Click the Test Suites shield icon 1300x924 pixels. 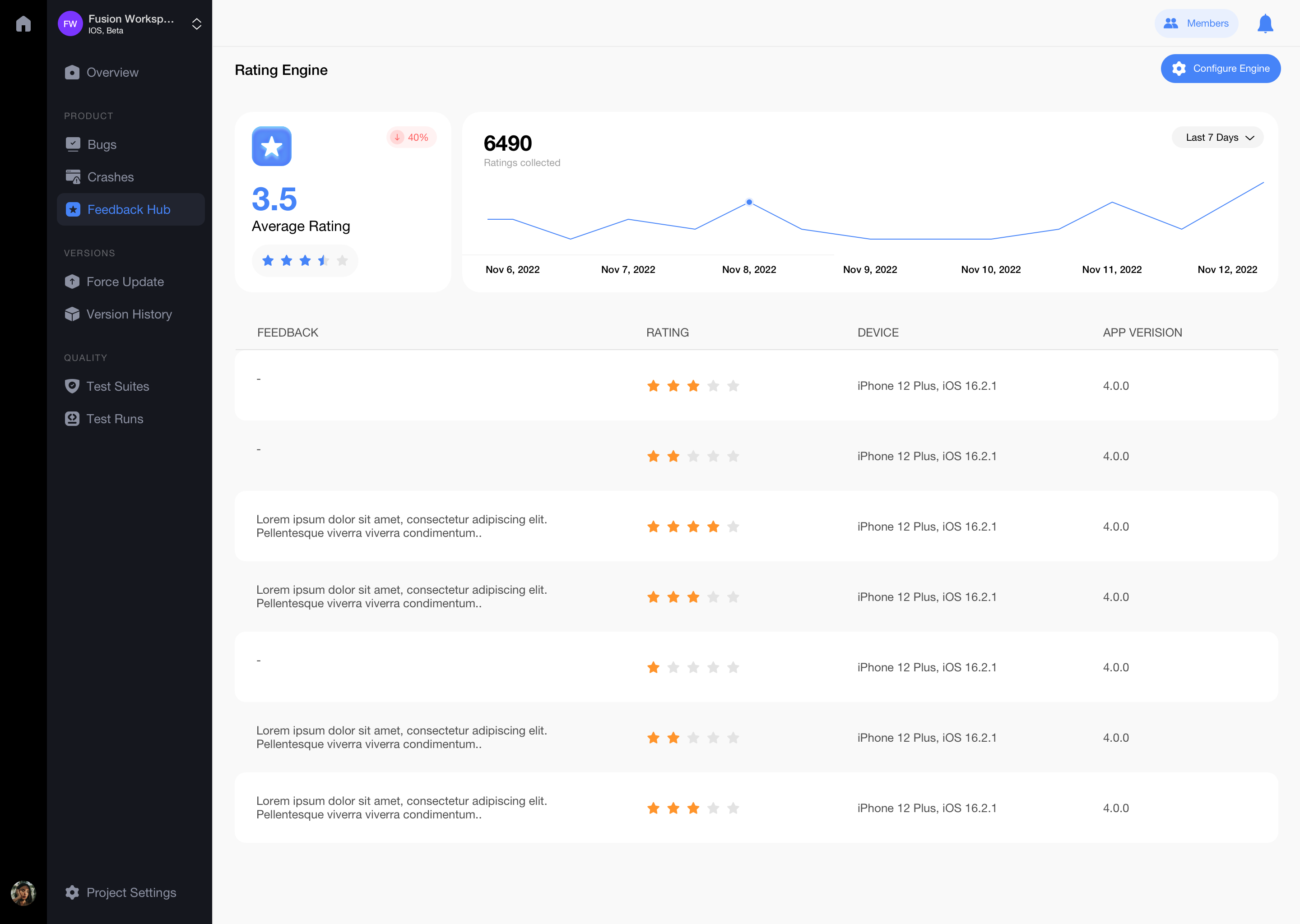[72, 386]
